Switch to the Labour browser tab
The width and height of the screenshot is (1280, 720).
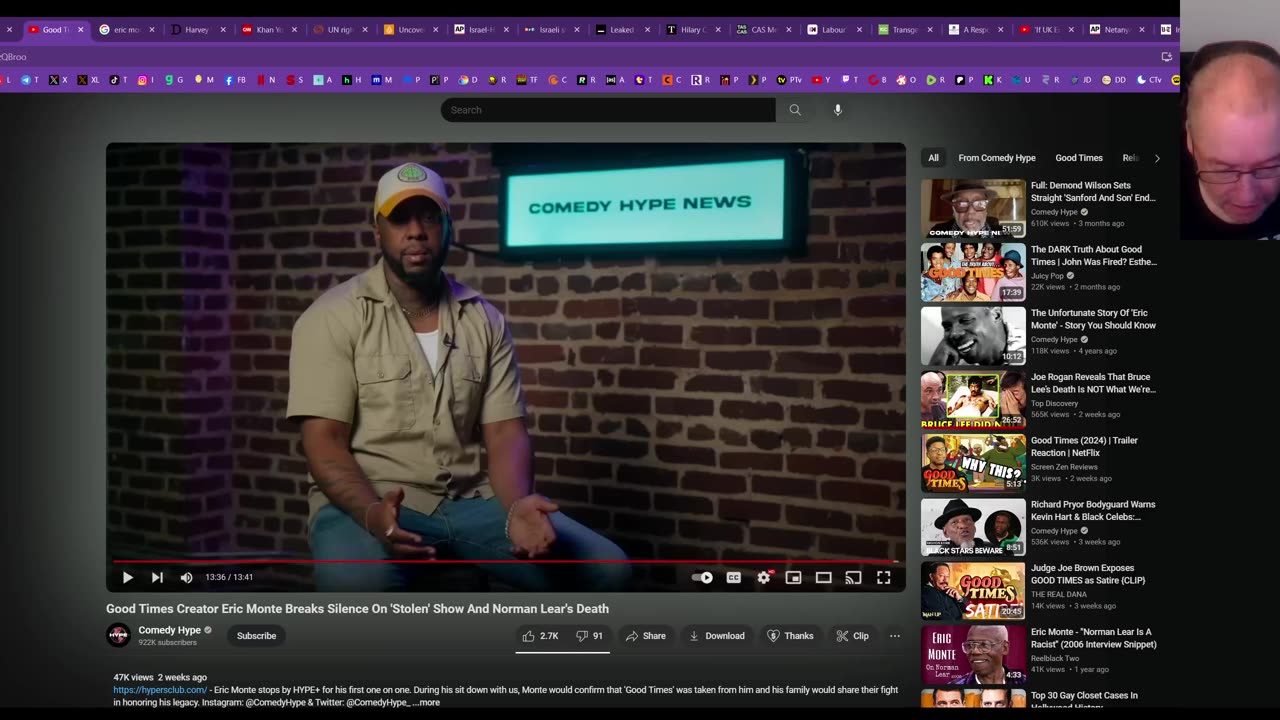pyautogui.click(x=834, y=30)
